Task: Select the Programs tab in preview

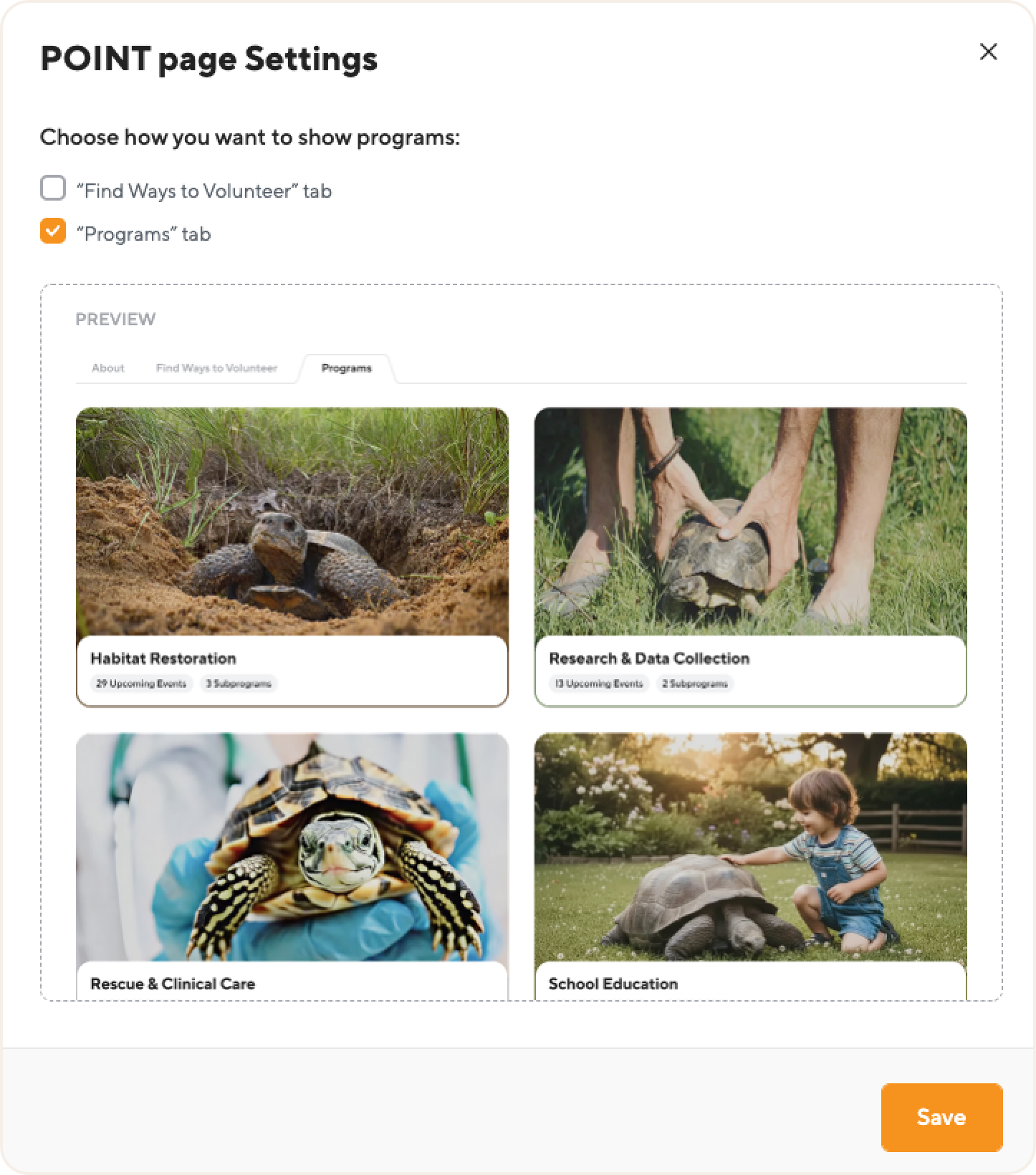Action: pyautogui.click(x=347, y=368)
